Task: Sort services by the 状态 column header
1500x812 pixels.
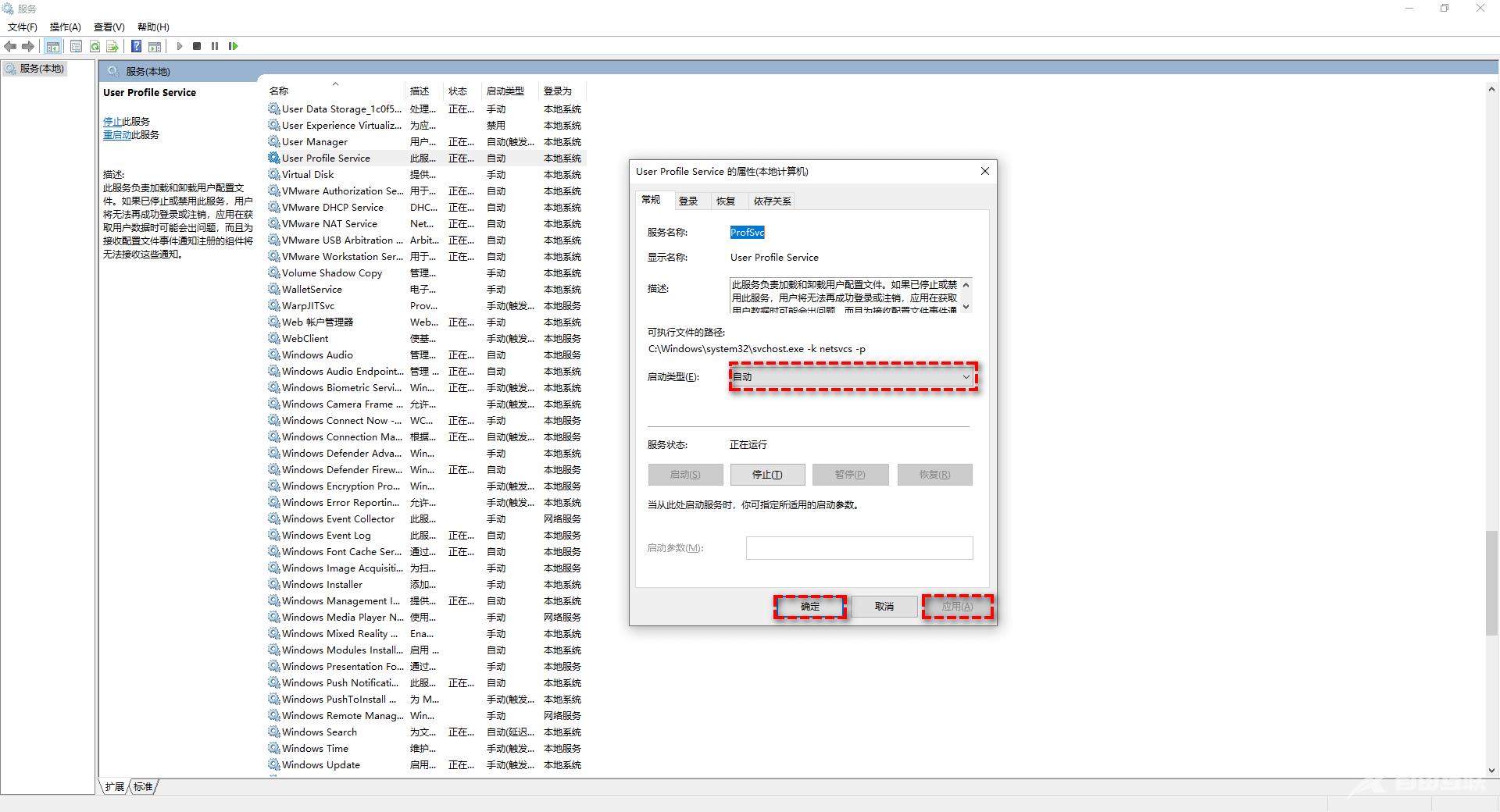Action: click(462, 91)
